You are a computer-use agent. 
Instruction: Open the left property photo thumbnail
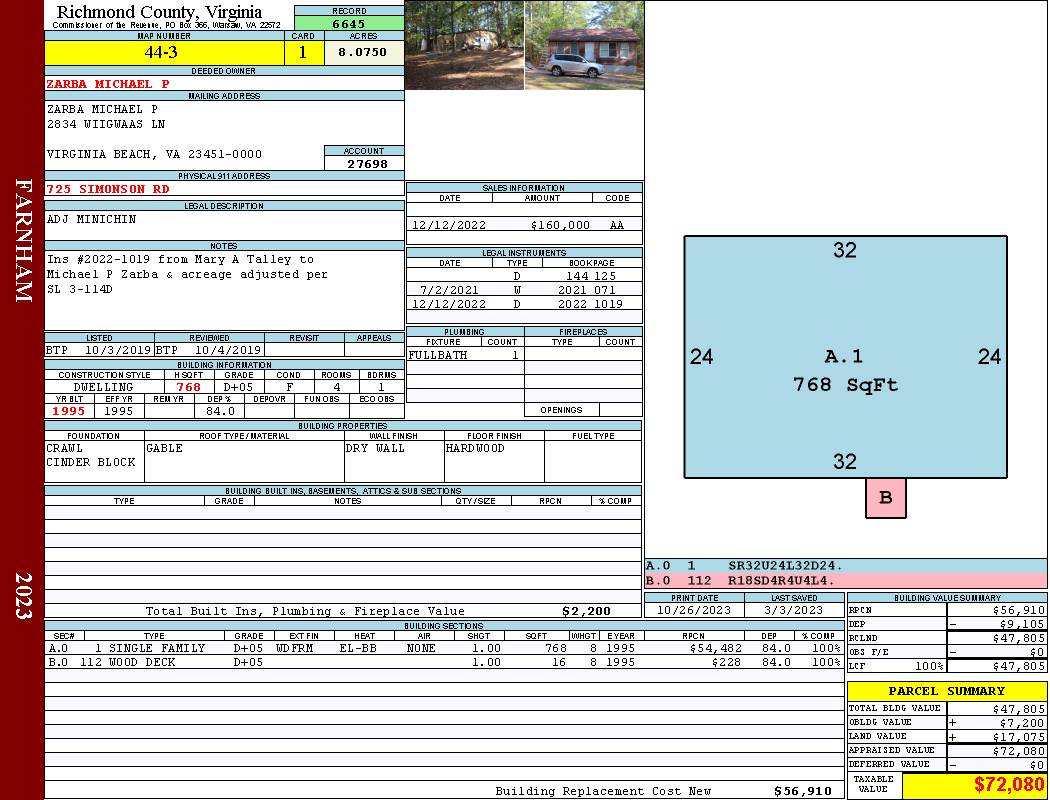pos(464,45)
